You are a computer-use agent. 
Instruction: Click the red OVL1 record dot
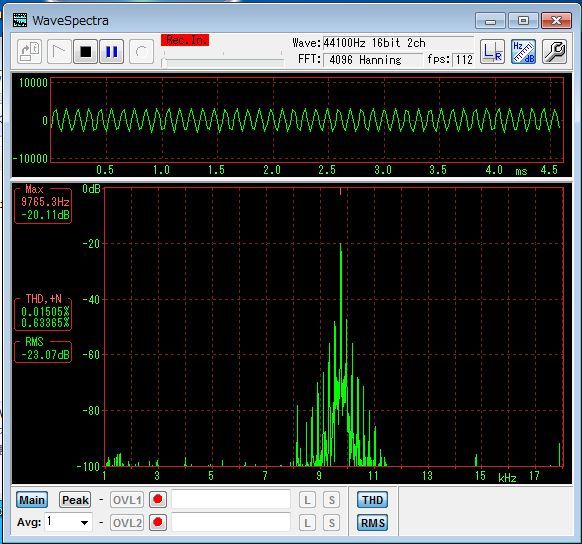[x=158, y=499]
